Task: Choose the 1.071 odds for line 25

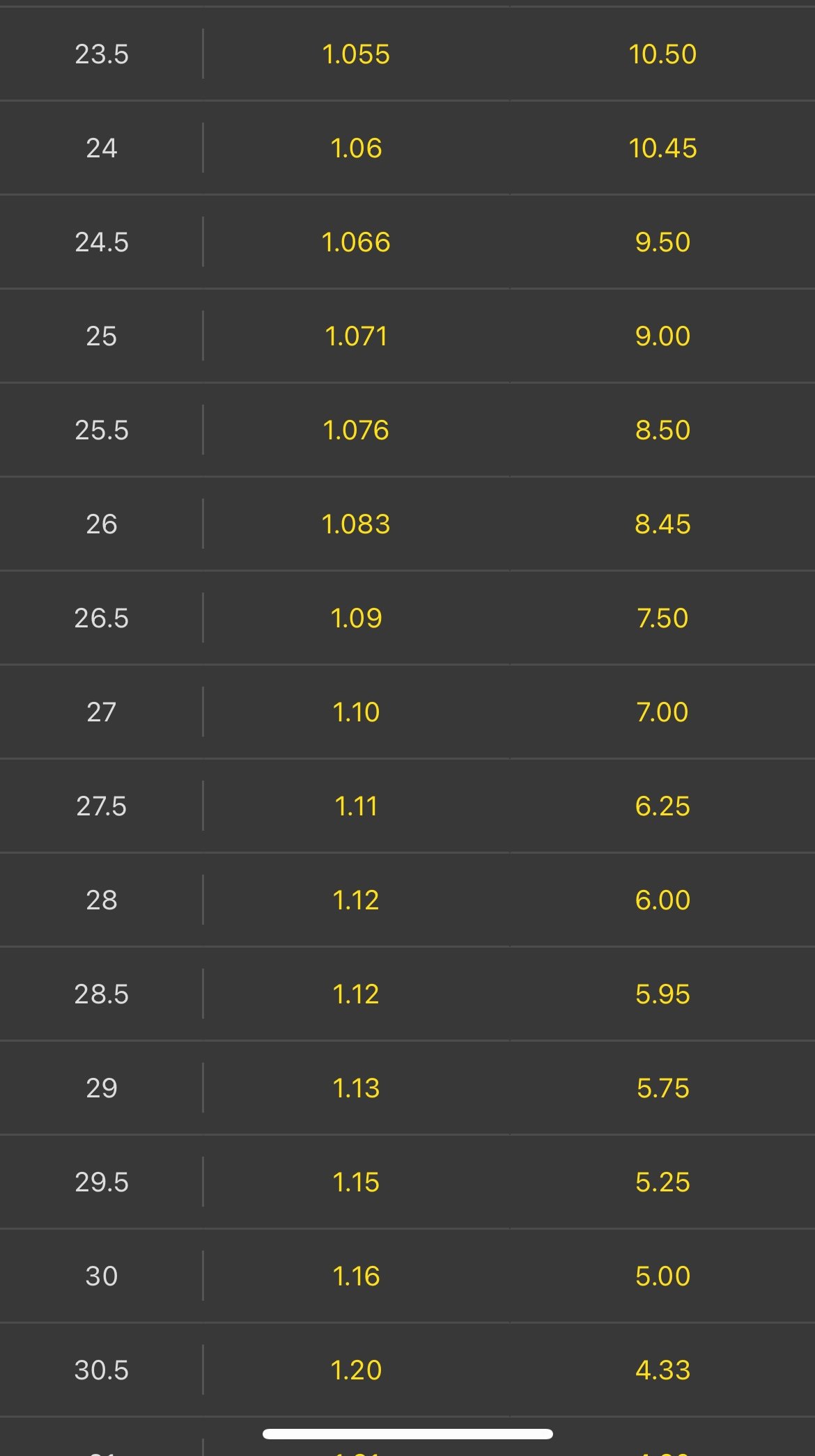Action: 356,336
